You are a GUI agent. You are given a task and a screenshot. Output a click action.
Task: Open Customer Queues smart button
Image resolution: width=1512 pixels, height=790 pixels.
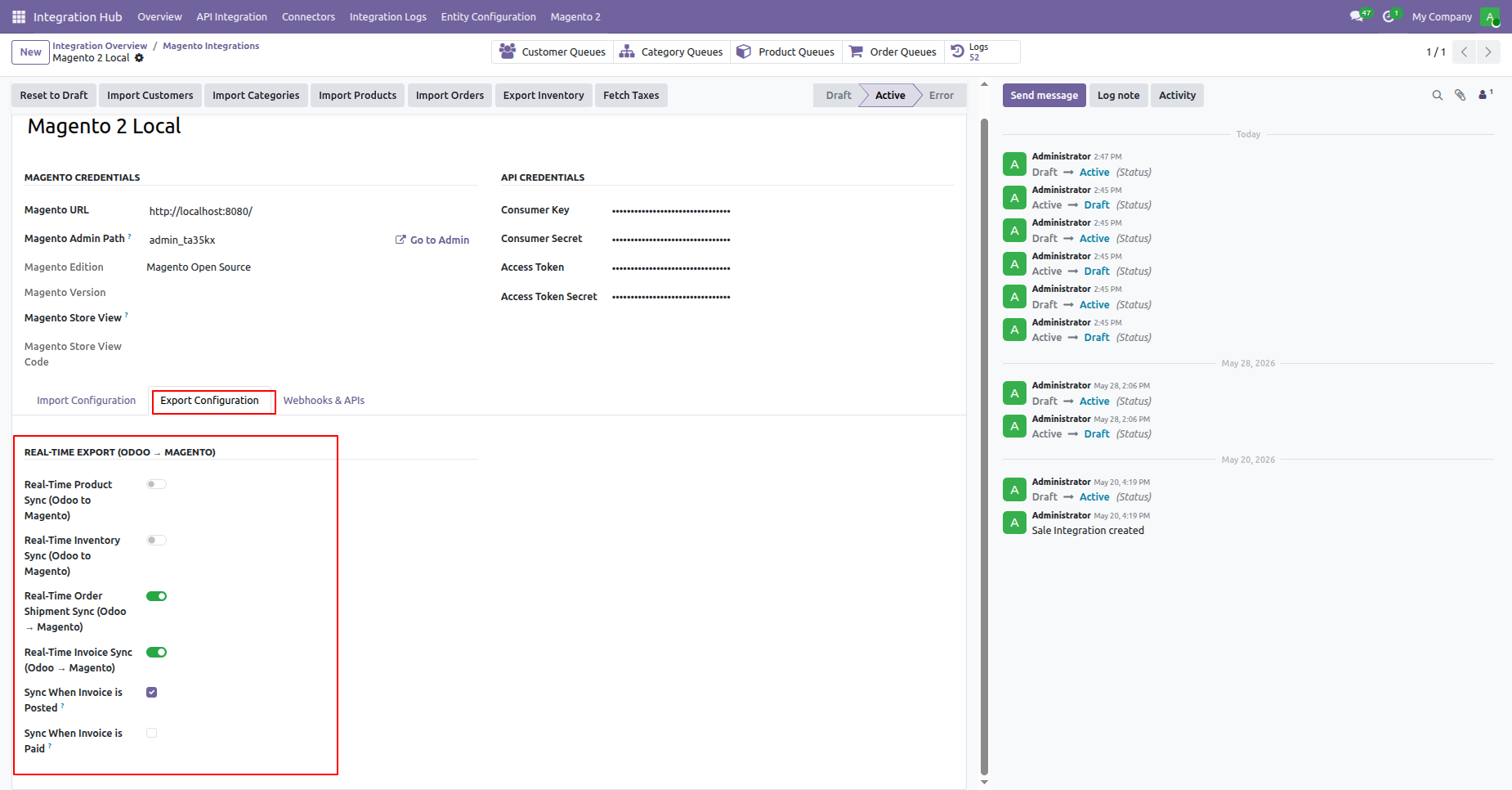552,52
